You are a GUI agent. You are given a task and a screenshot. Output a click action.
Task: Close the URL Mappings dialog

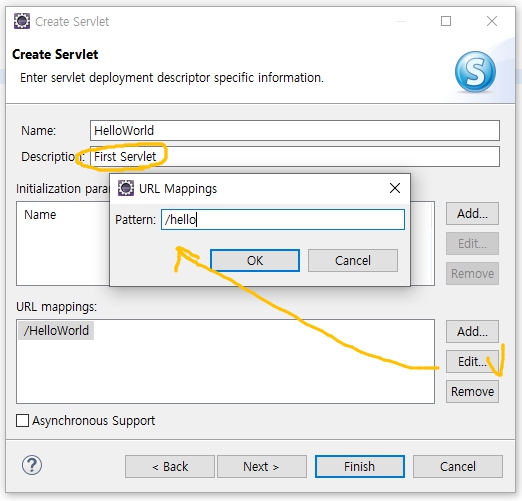click(395, 188)
